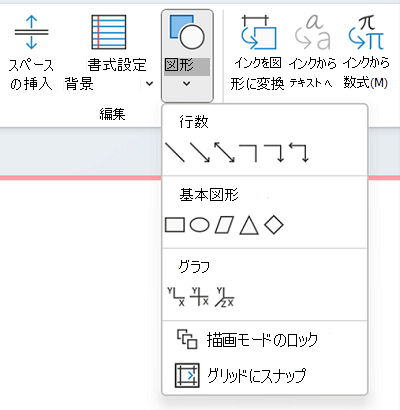Click the 基本図形 section heading
The width and height of the screenshot is (400, 410).
[x=209, y=195]
